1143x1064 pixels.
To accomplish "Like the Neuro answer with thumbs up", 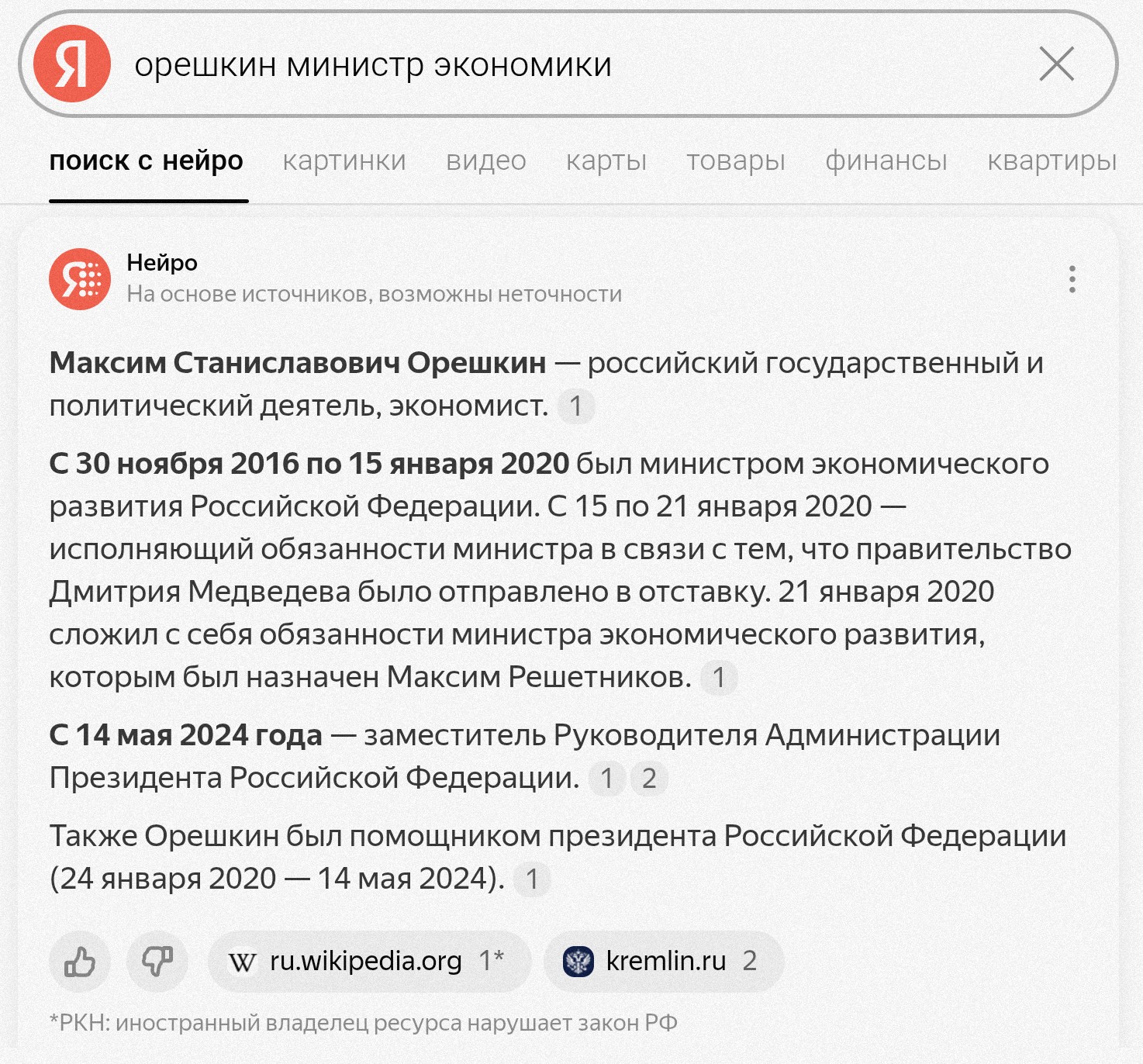I will (80, 962).
